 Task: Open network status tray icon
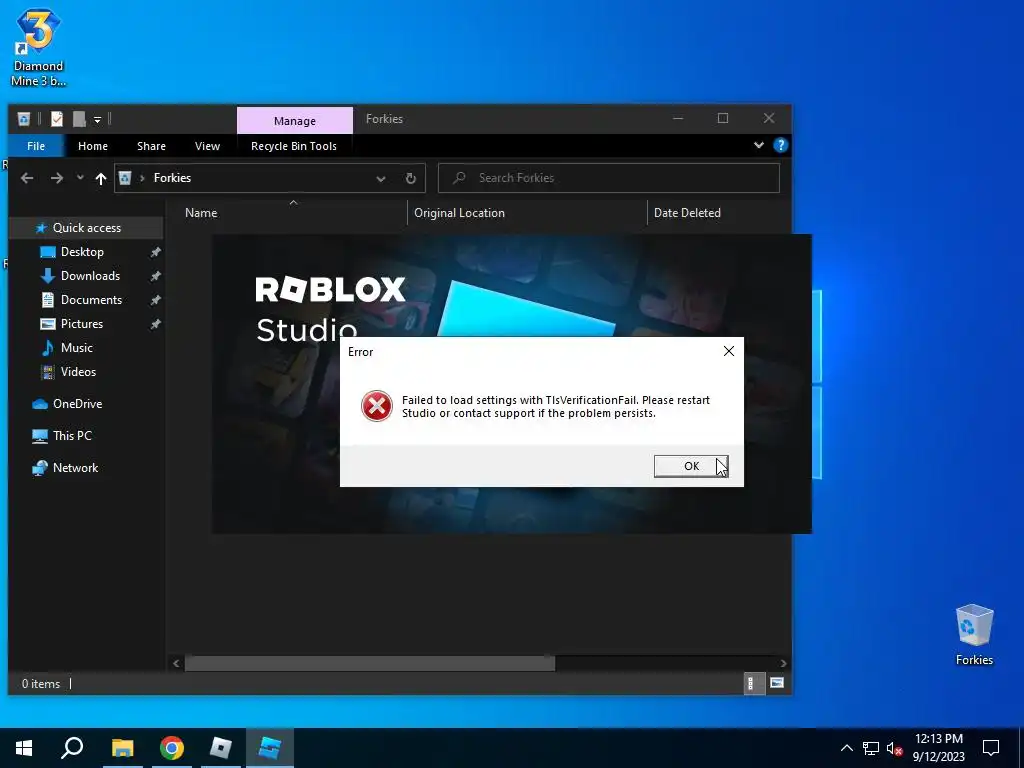pyautogui.click(x=871, y=748)
